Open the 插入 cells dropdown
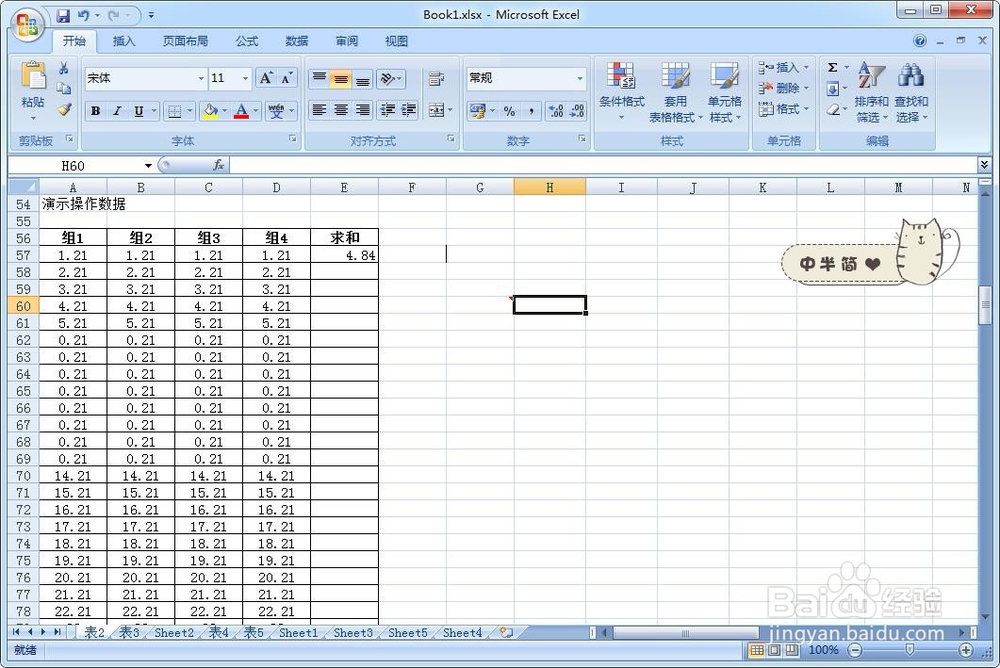The height and width of the screenshot is (668, 1000). pyautogui.click(x=783, y=67)
